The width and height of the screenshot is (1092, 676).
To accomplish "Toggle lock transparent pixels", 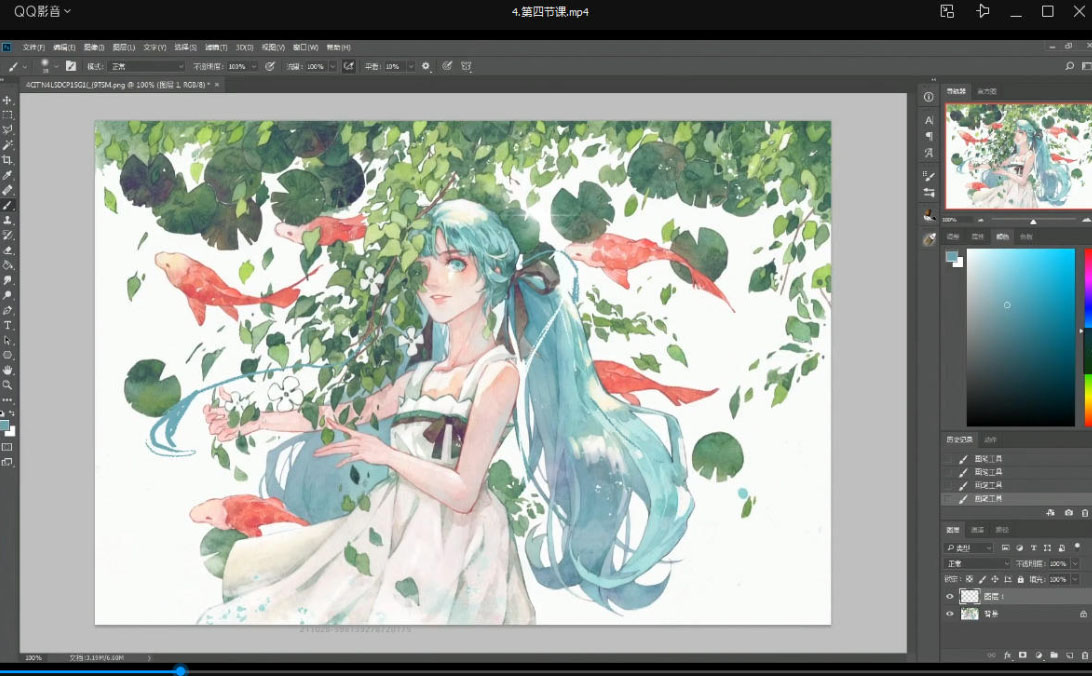I will [969, 579].
